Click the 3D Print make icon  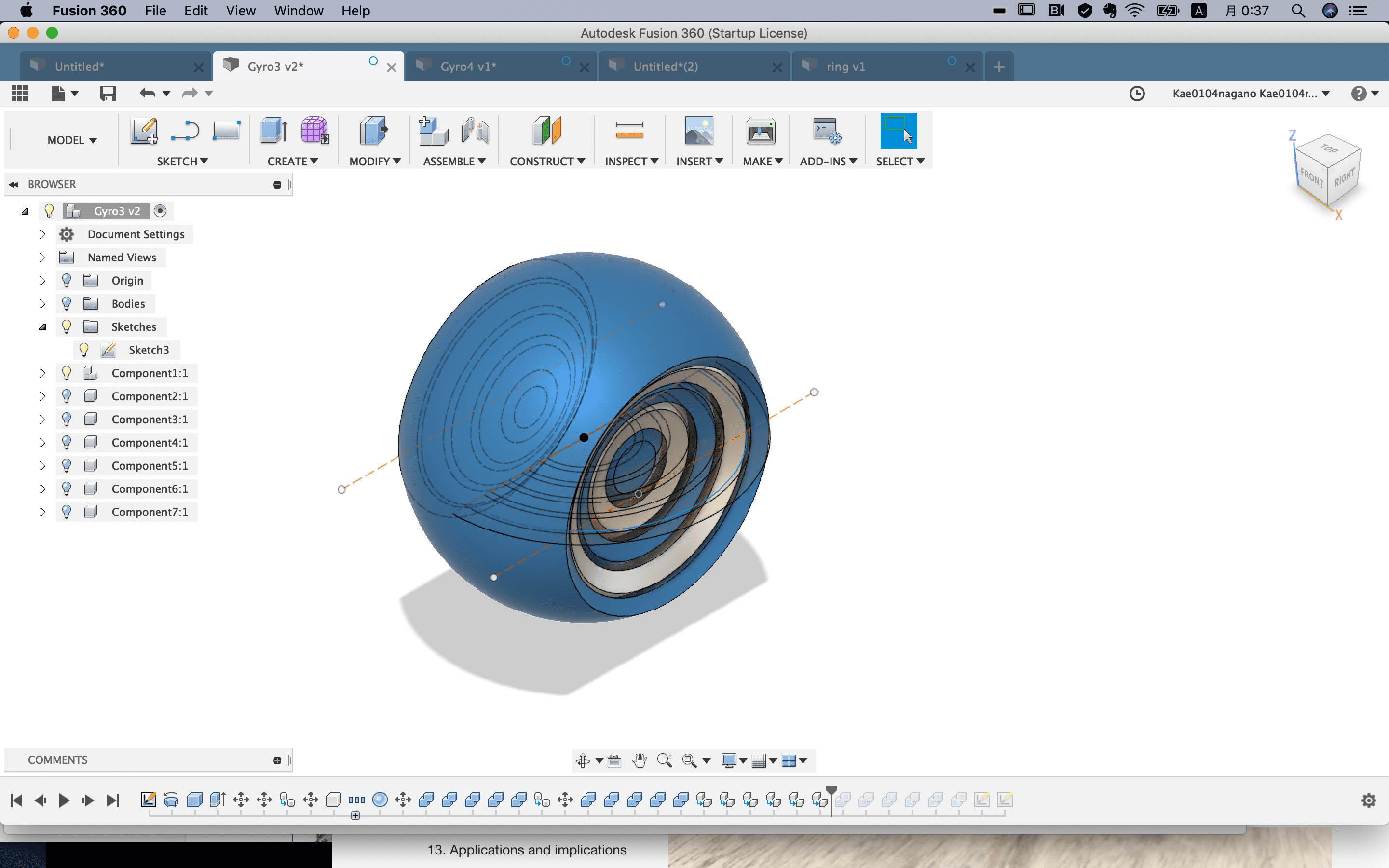tap(761, 131)
